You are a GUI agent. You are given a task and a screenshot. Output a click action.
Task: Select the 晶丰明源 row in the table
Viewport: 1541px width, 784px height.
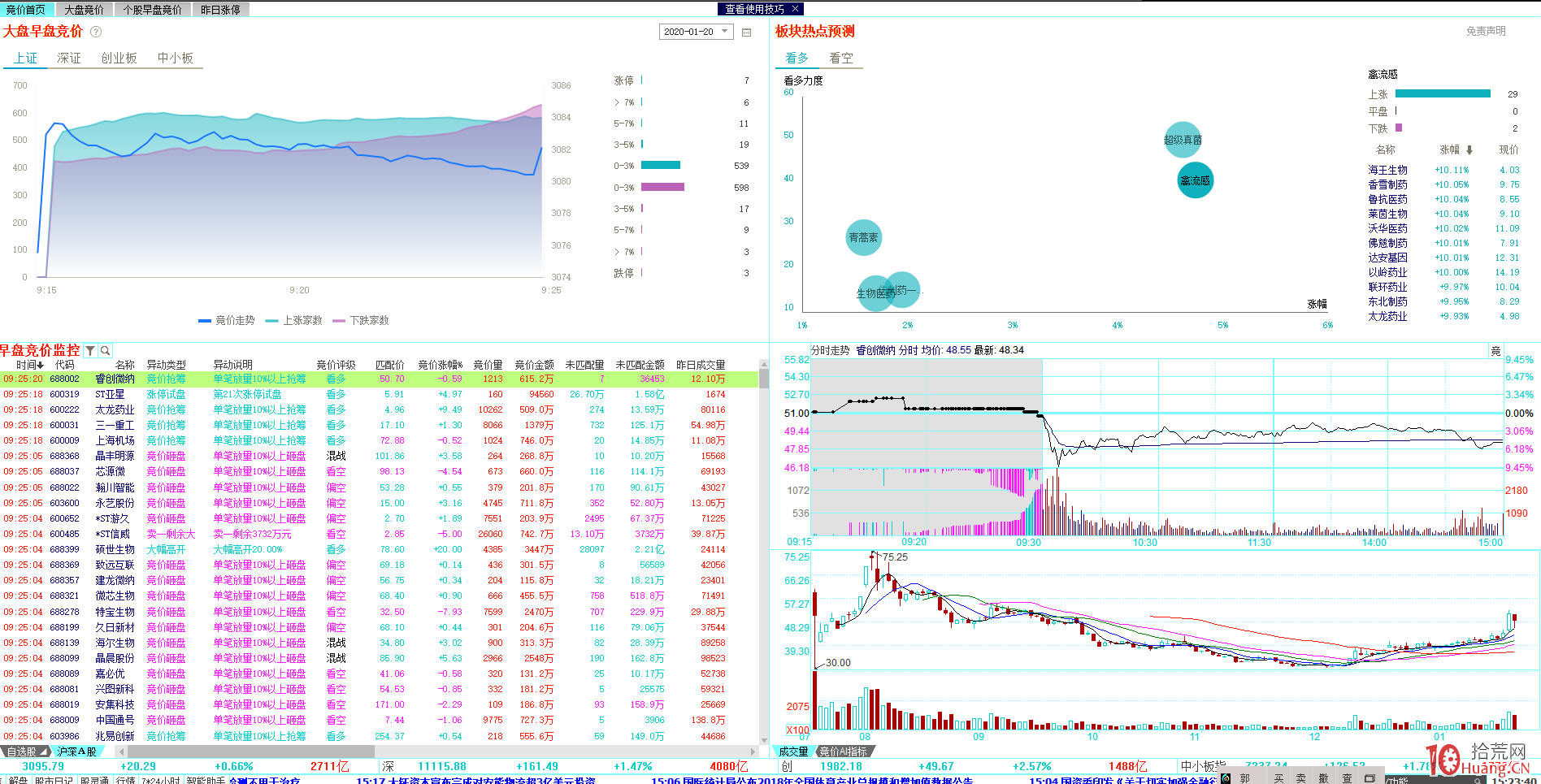(x=380, y=456)
